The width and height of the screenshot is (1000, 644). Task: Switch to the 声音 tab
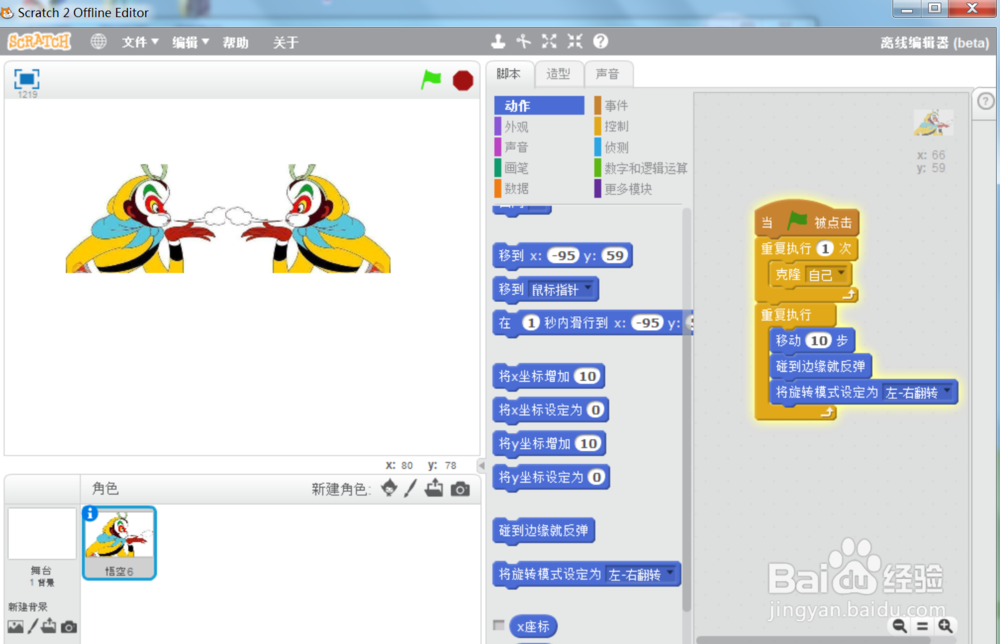click(608, 74)
